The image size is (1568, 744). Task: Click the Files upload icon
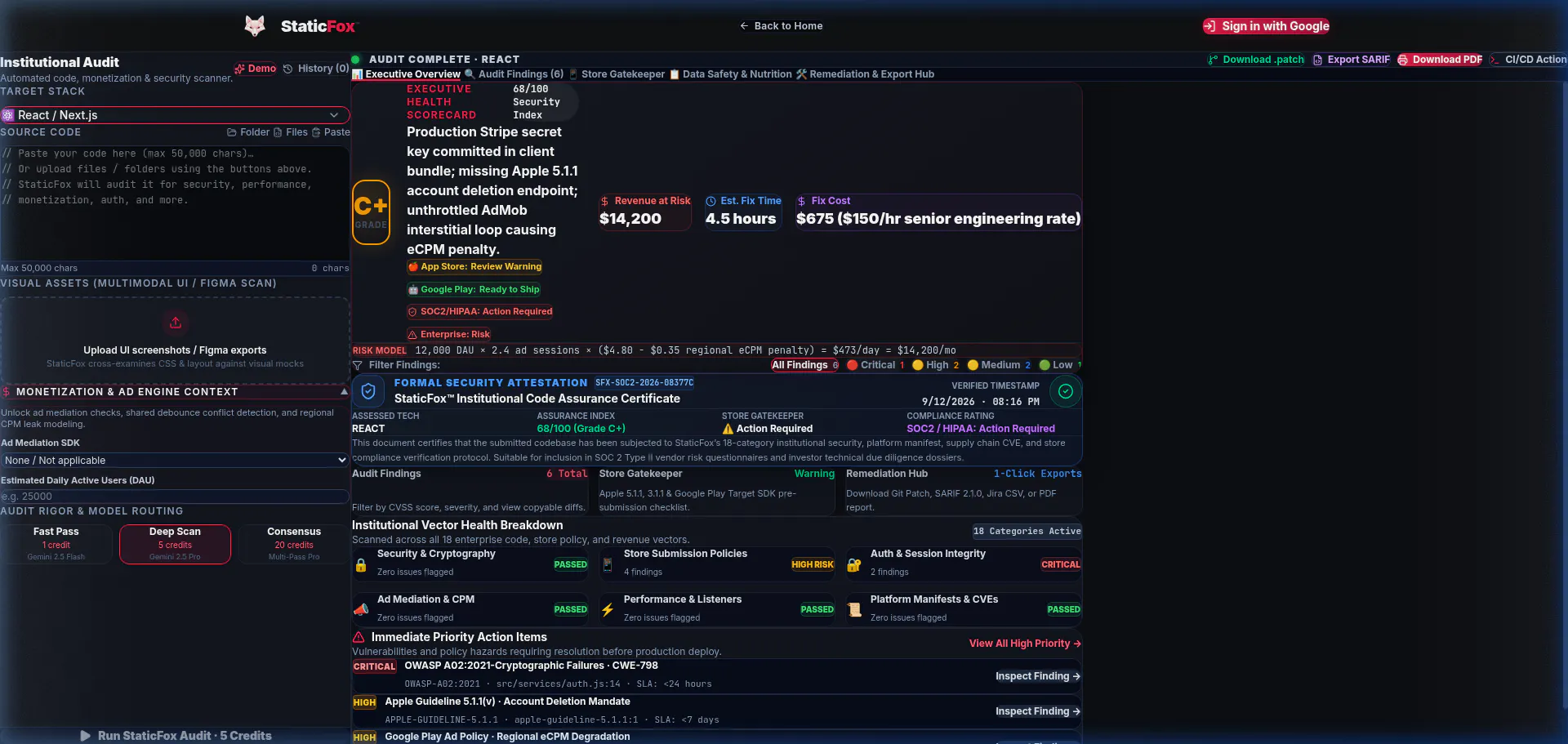pos(278,132)
